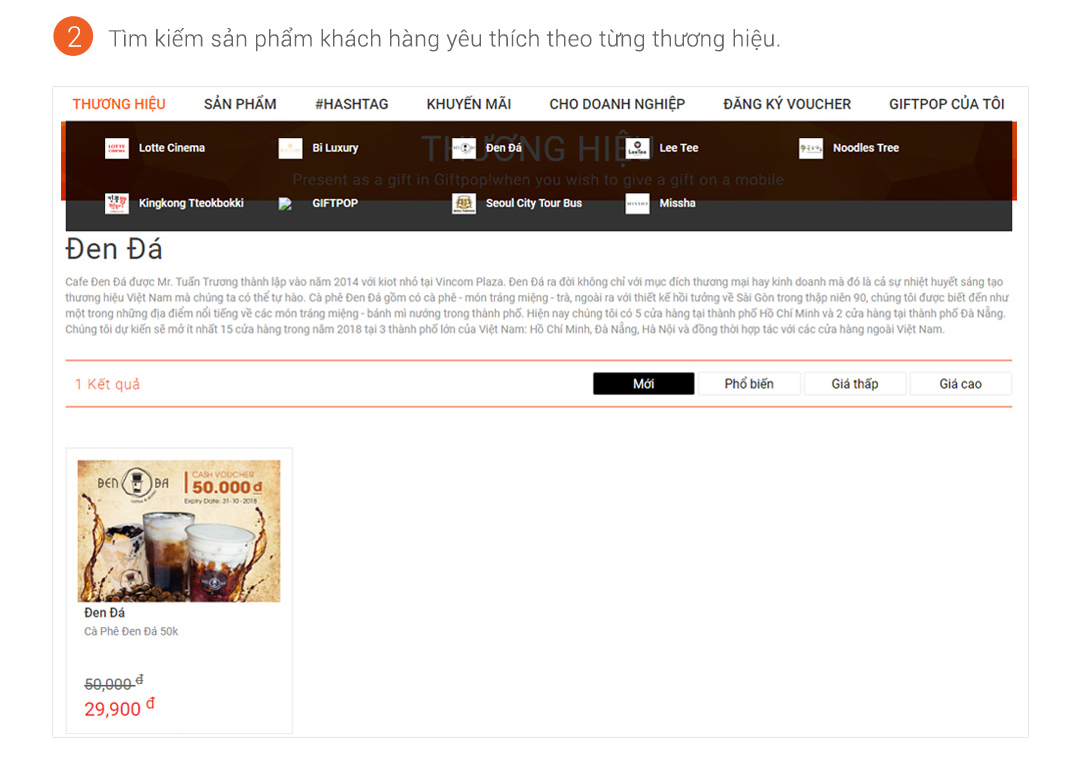The image size is (1080, 759).
Task: Select Lotte Cinema brand name
Action: (x=172, y=147)
